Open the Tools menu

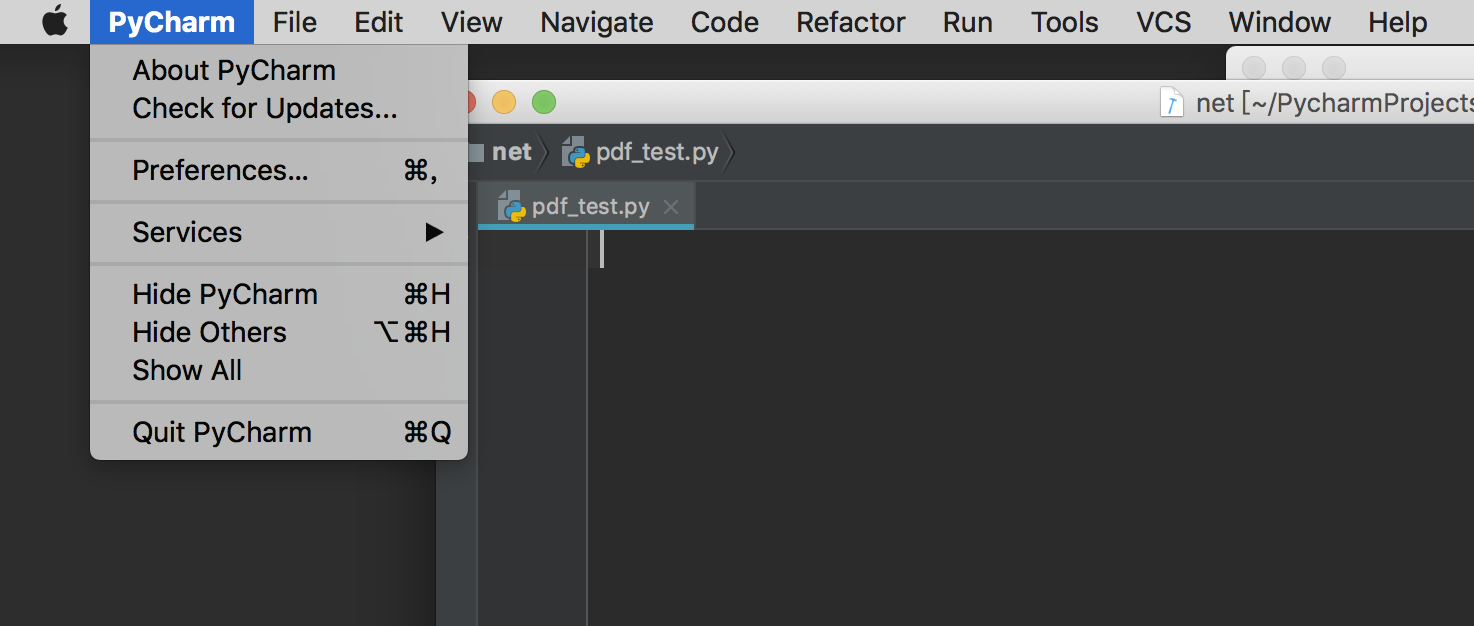point(1065,22)
